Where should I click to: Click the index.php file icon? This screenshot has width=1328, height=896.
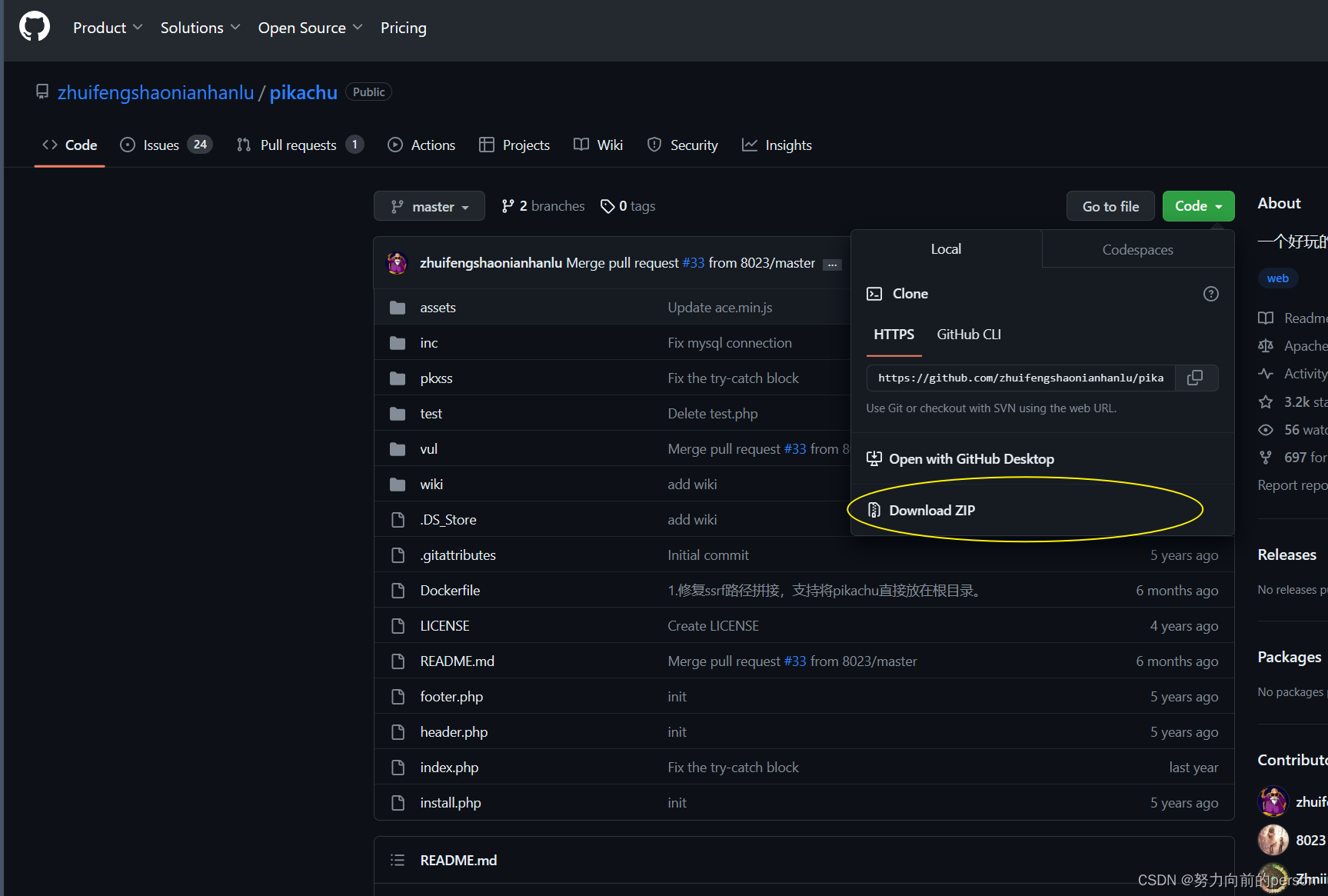398,768
